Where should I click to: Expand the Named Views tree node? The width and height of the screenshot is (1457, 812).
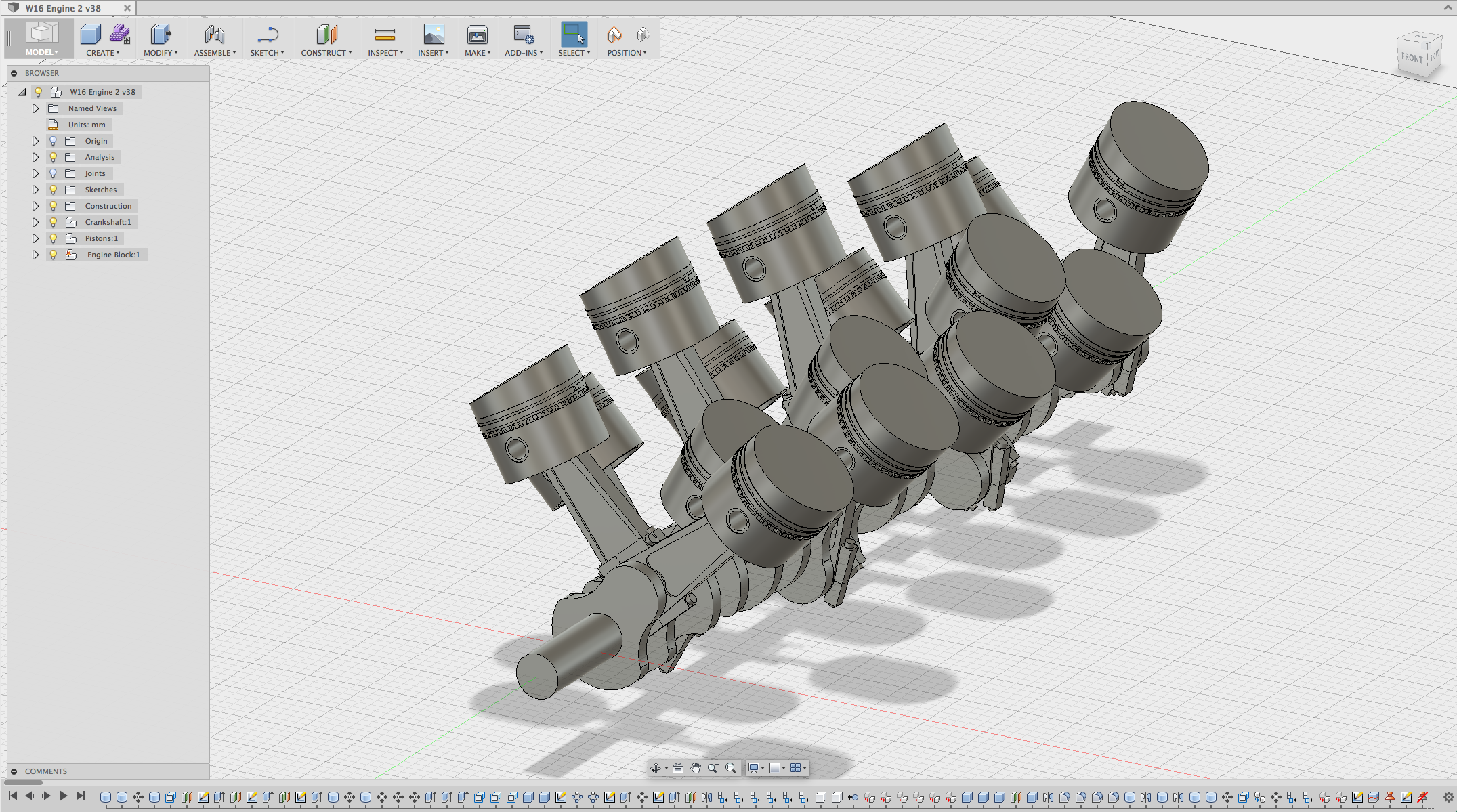click(35, 108)
